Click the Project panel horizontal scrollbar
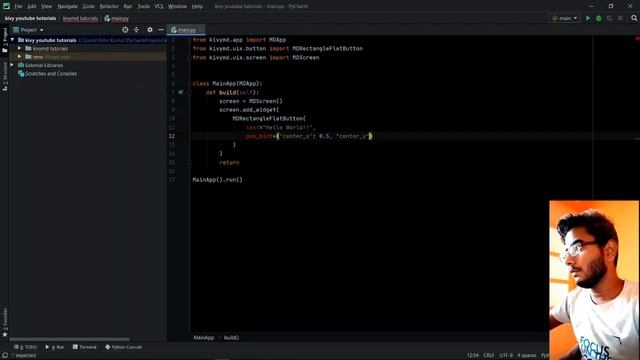The width and height of the screenshot is (640, 360). pos(69,339)
